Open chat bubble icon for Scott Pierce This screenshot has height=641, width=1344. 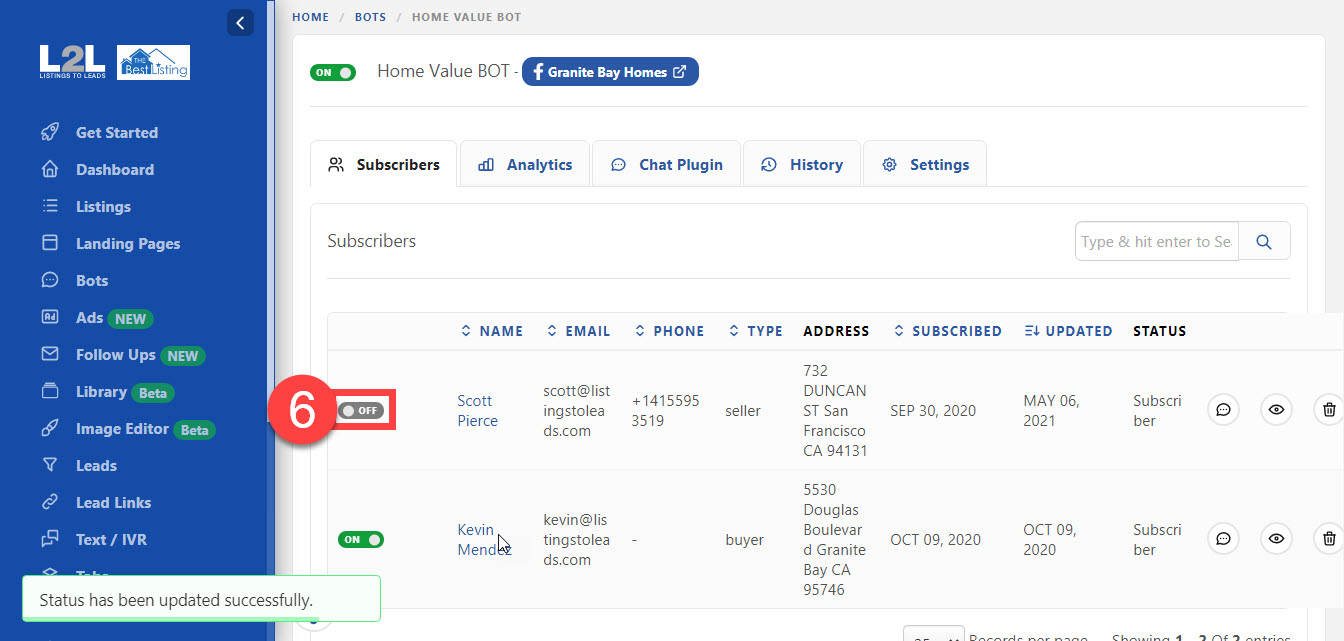[1222, 410]
